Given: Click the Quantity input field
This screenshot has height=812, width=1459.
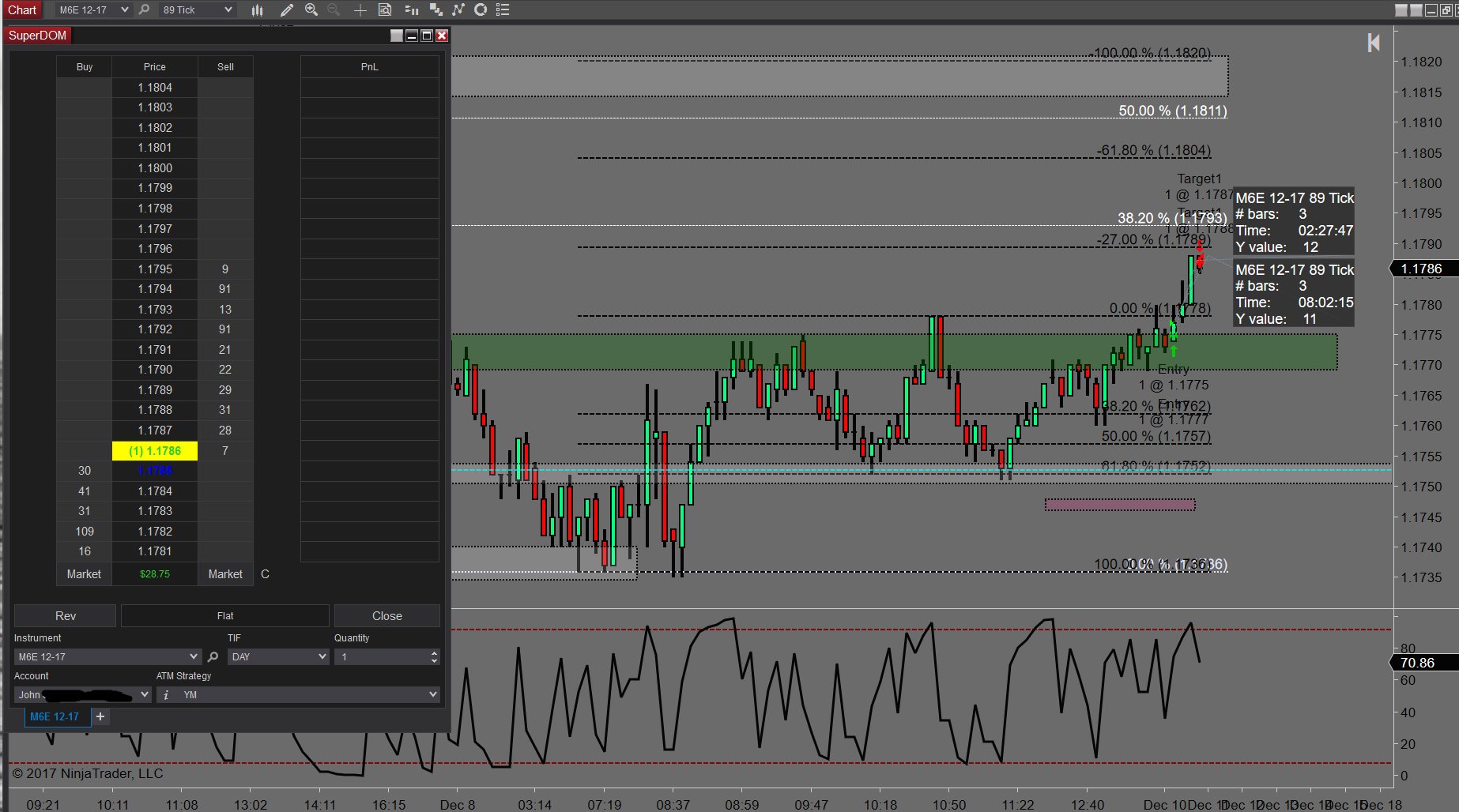Looking at the screenshot, I should 383,657.
